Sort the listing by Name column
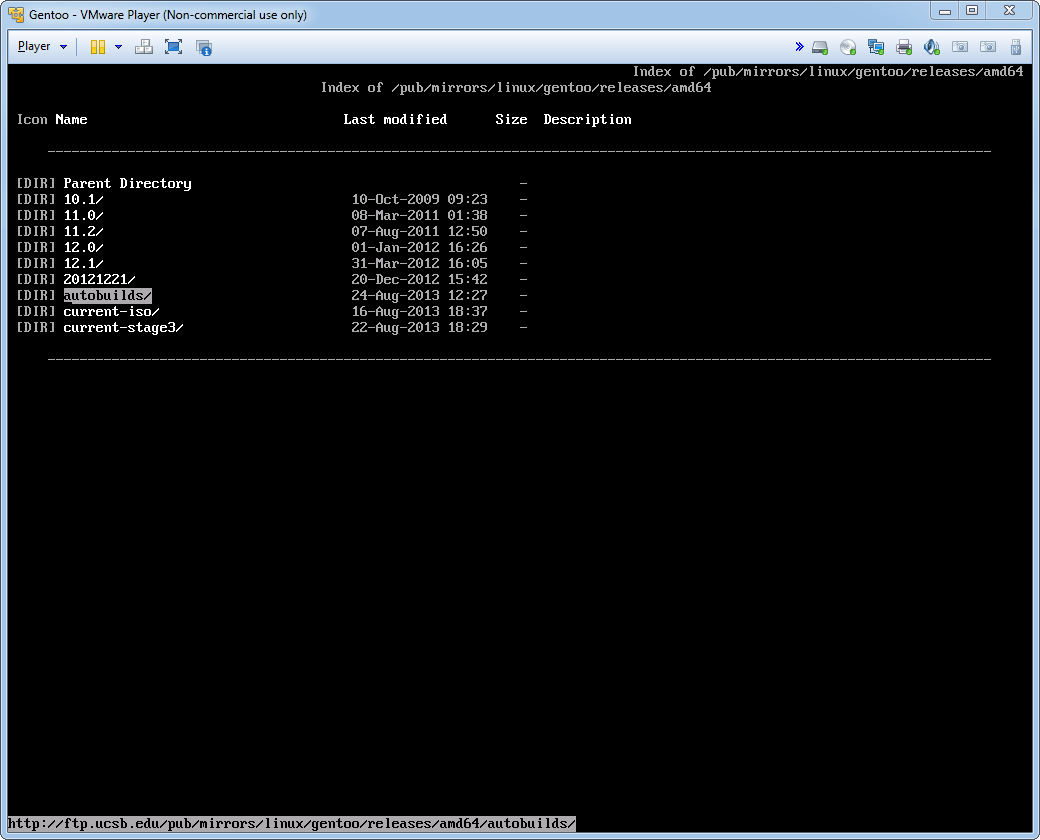Image resolution: width=1040 pixels, height=840 pixels. point(71,119)
